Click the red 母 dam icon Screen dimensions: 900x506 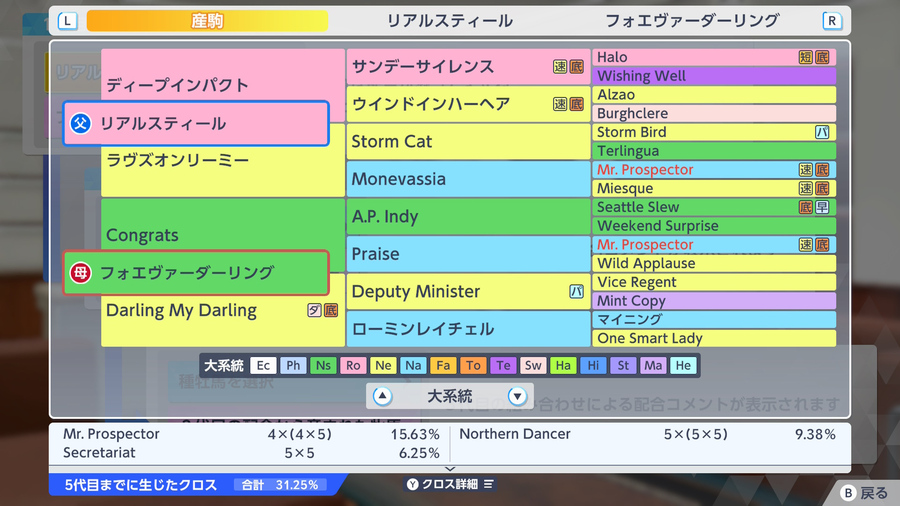tap(80, 273)
